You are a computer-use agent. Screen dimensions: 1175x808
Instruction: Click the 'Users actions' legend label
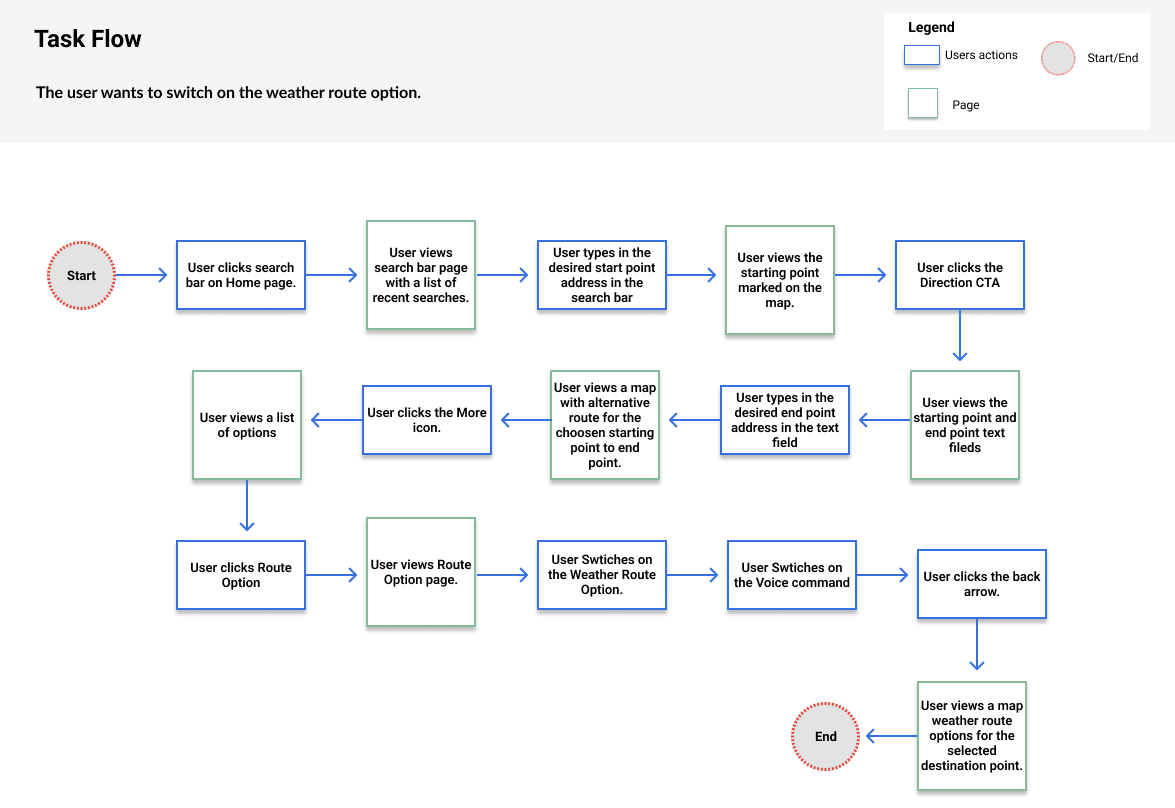[981, 55]
